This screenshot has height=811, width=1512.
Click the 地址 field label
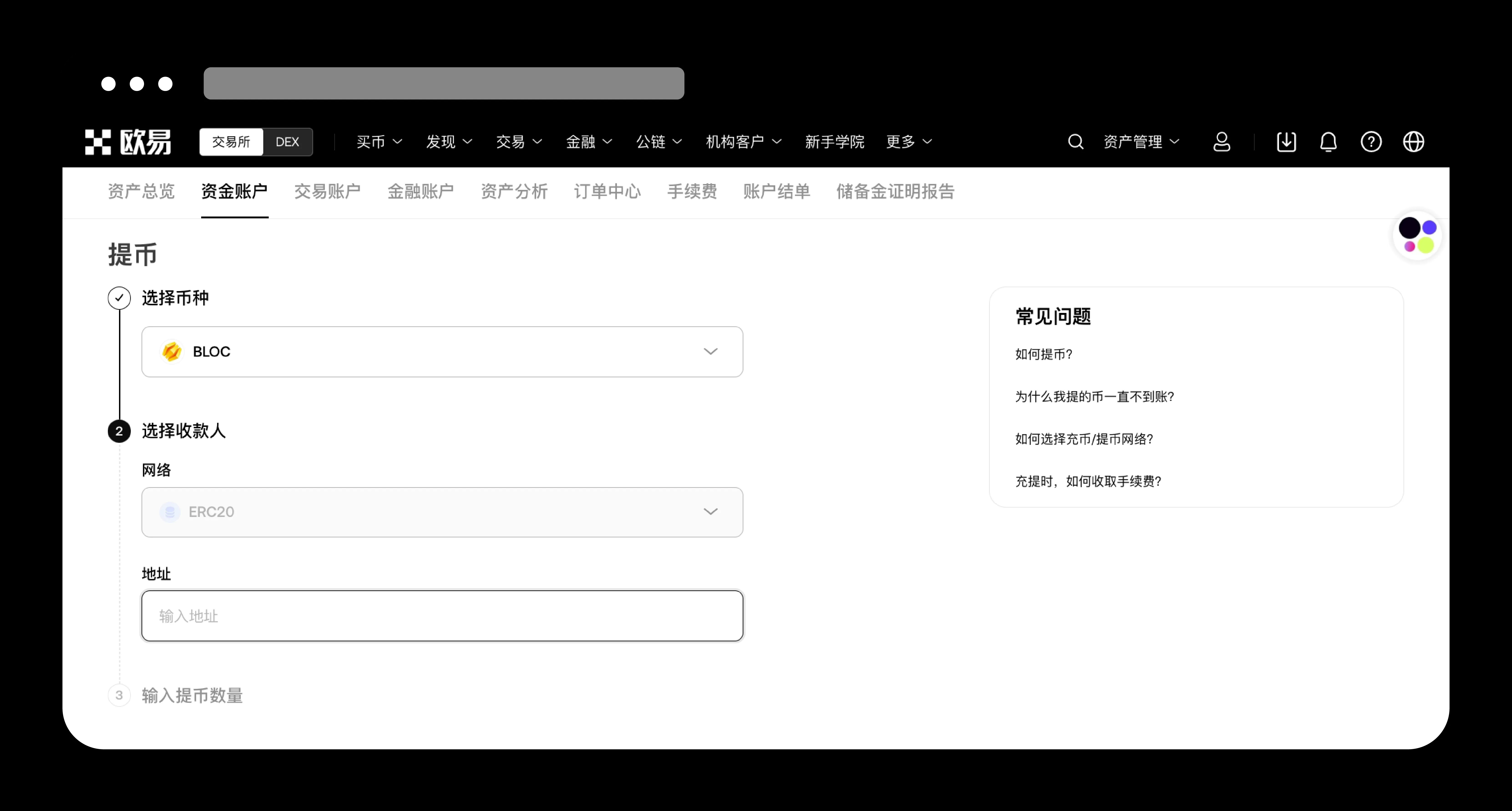coord(156,574)
